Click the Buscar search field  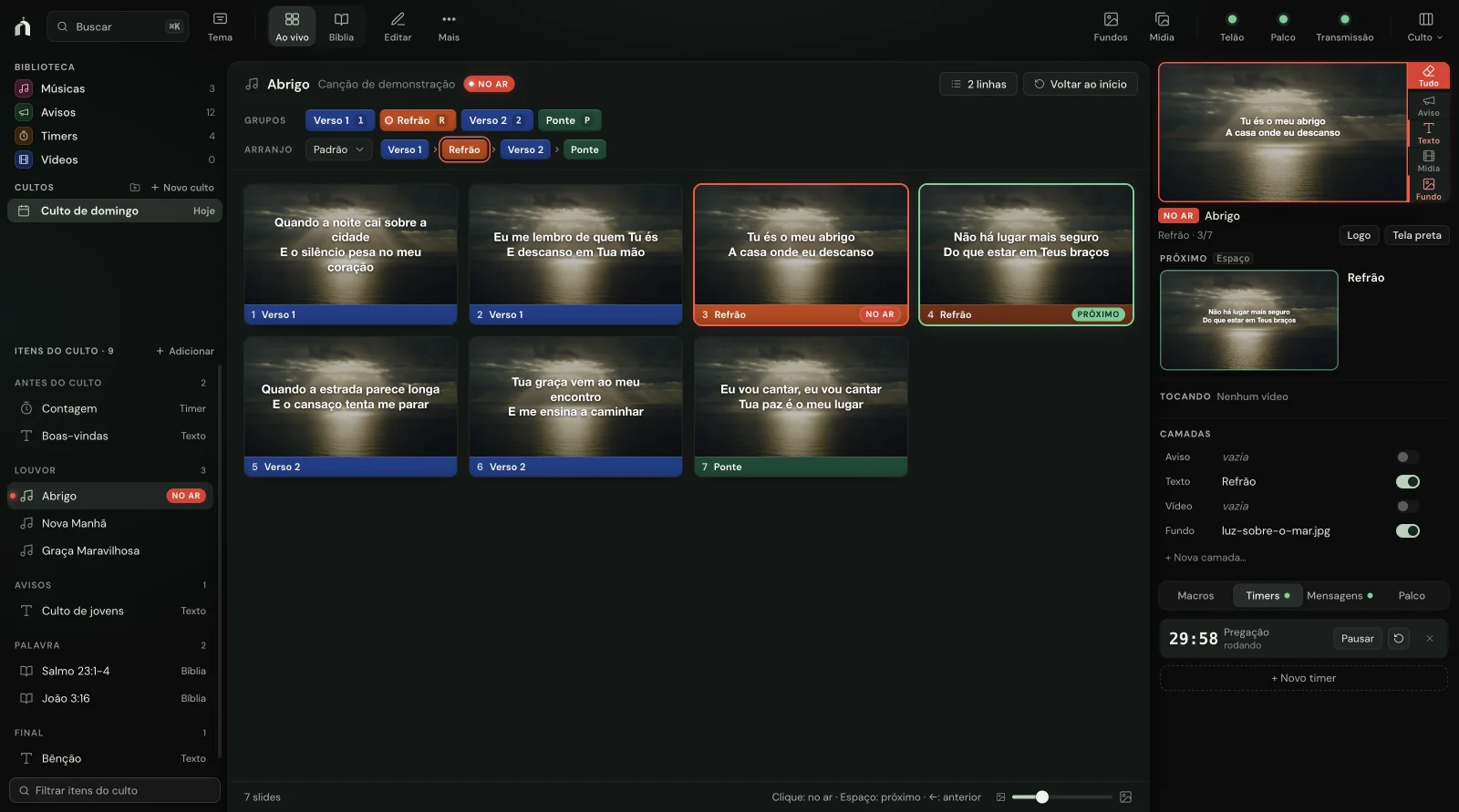119,26
